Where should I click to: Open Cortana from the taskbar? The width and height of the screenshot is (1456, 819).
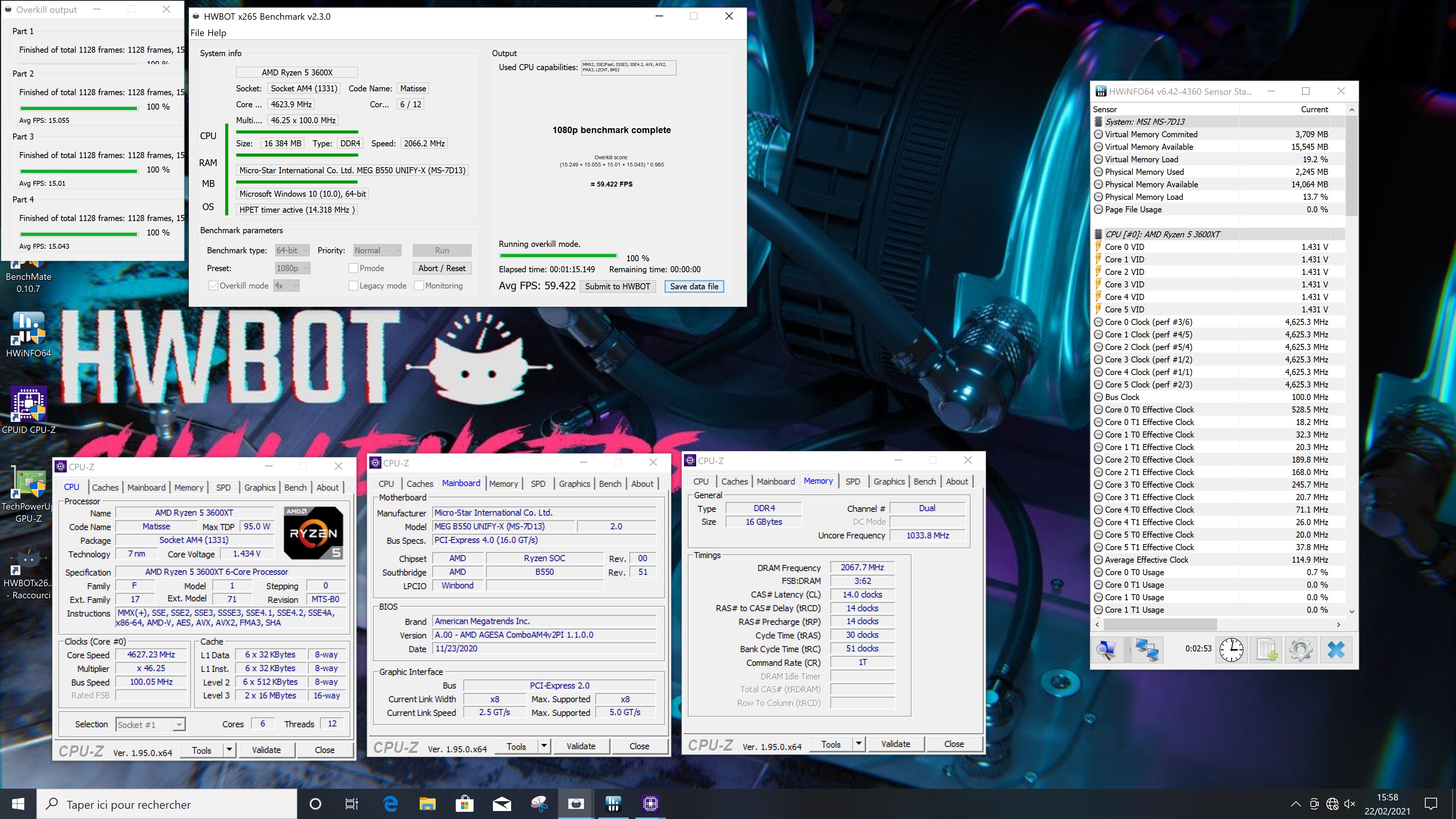point(315,804)
